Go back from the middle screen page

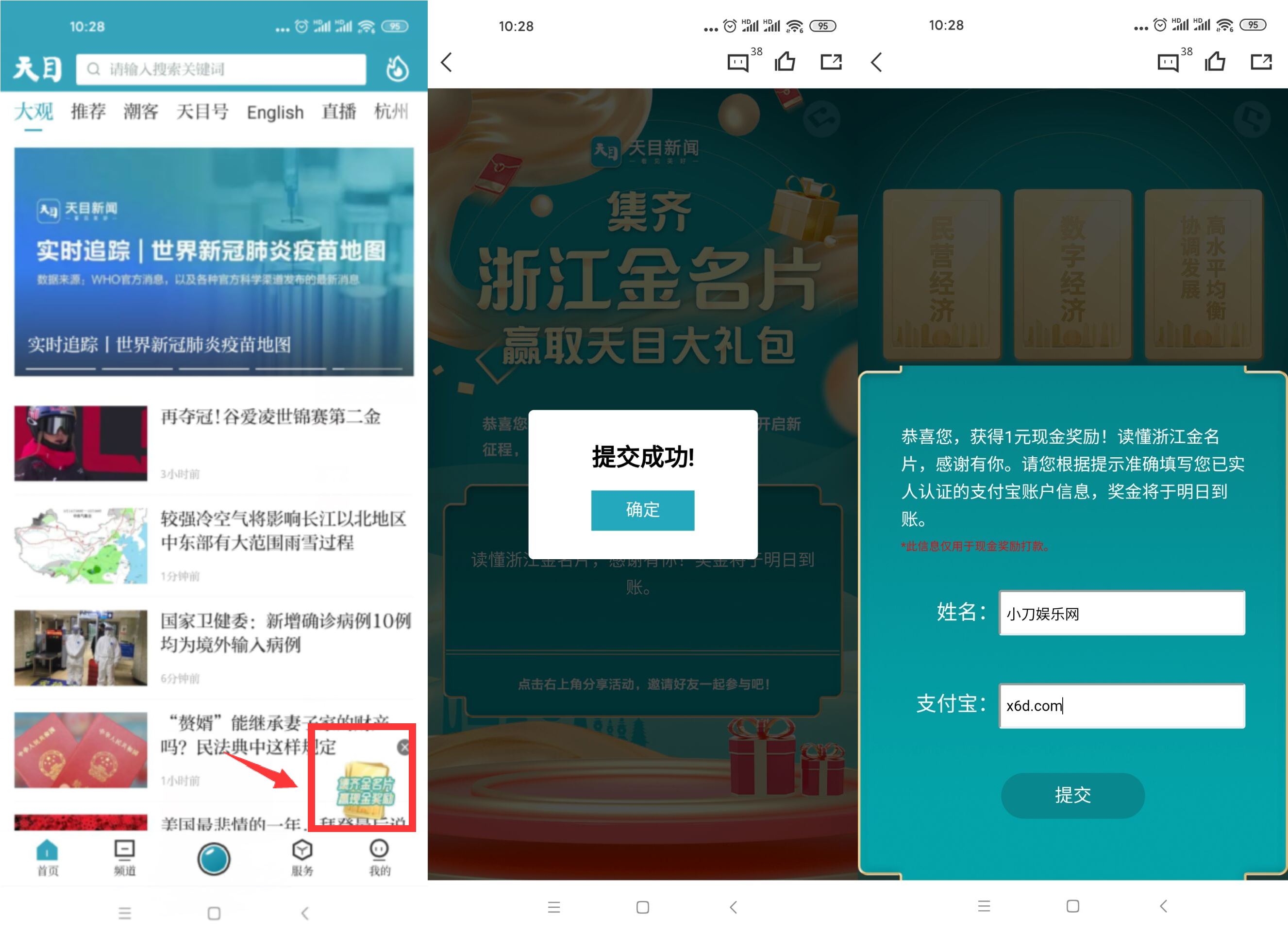coord(447,63)
